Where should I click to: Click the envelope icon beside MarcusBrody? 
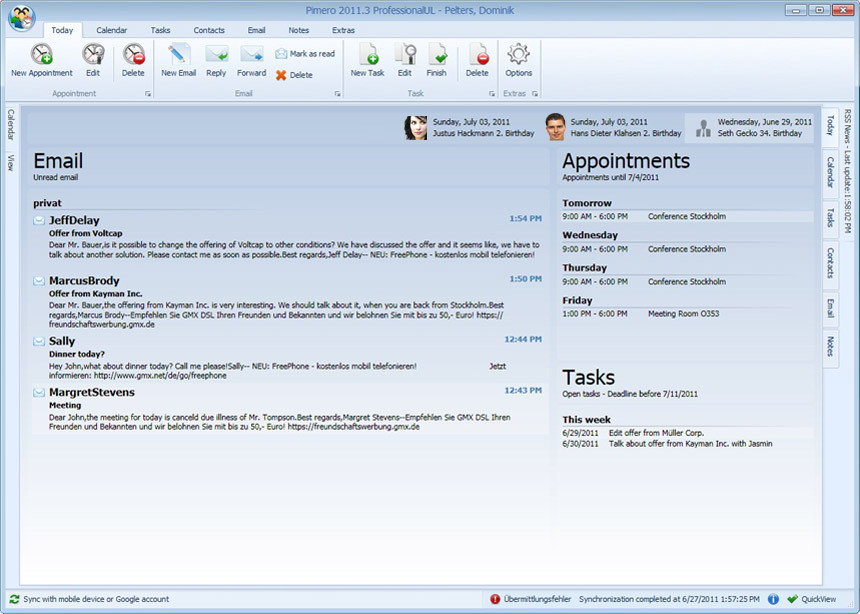(x=39, y=281)
